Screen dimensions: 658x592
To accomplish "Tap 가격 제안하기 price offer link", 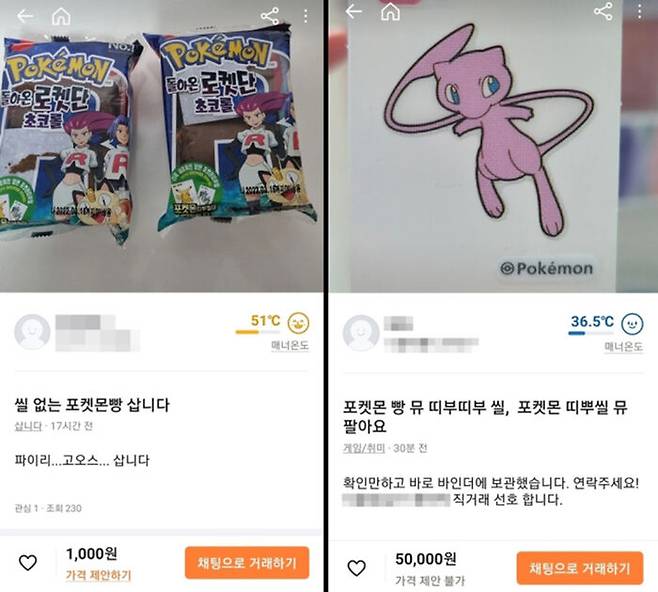I will (x=99, y=575).
